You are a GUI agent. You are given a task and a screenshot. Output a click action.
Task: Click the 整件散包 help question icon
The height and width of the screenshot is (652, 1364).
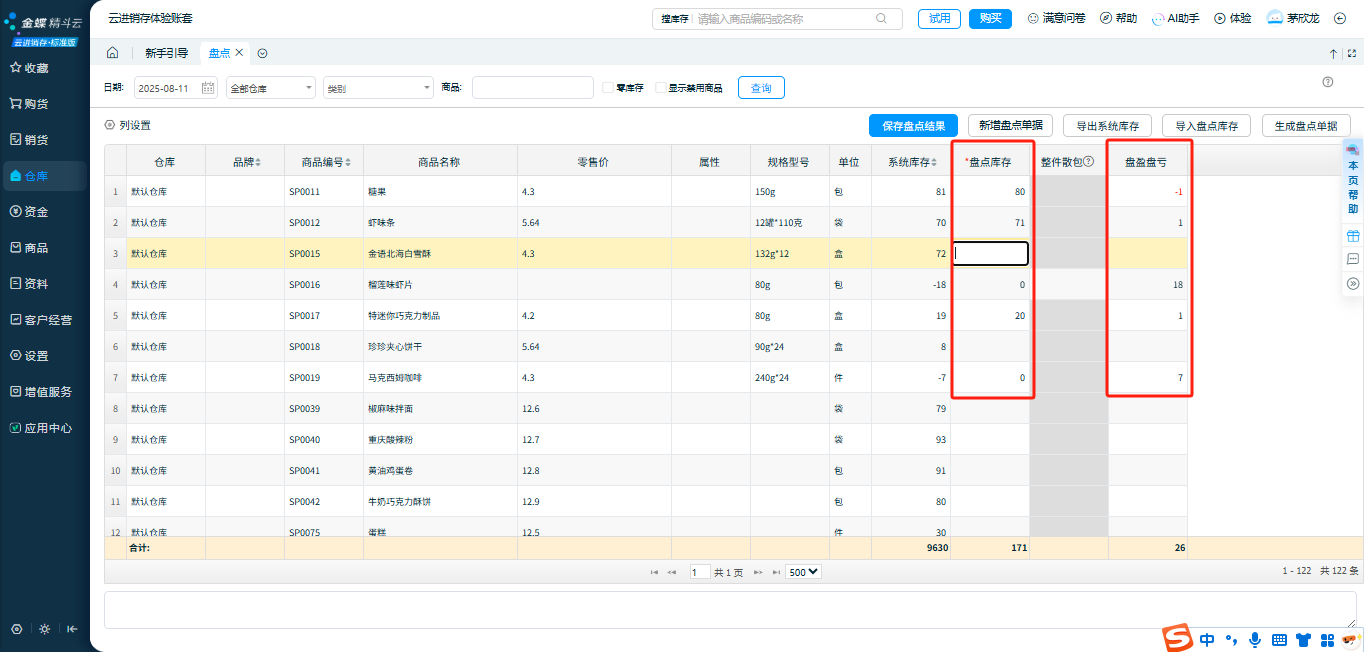point(1089,161)
